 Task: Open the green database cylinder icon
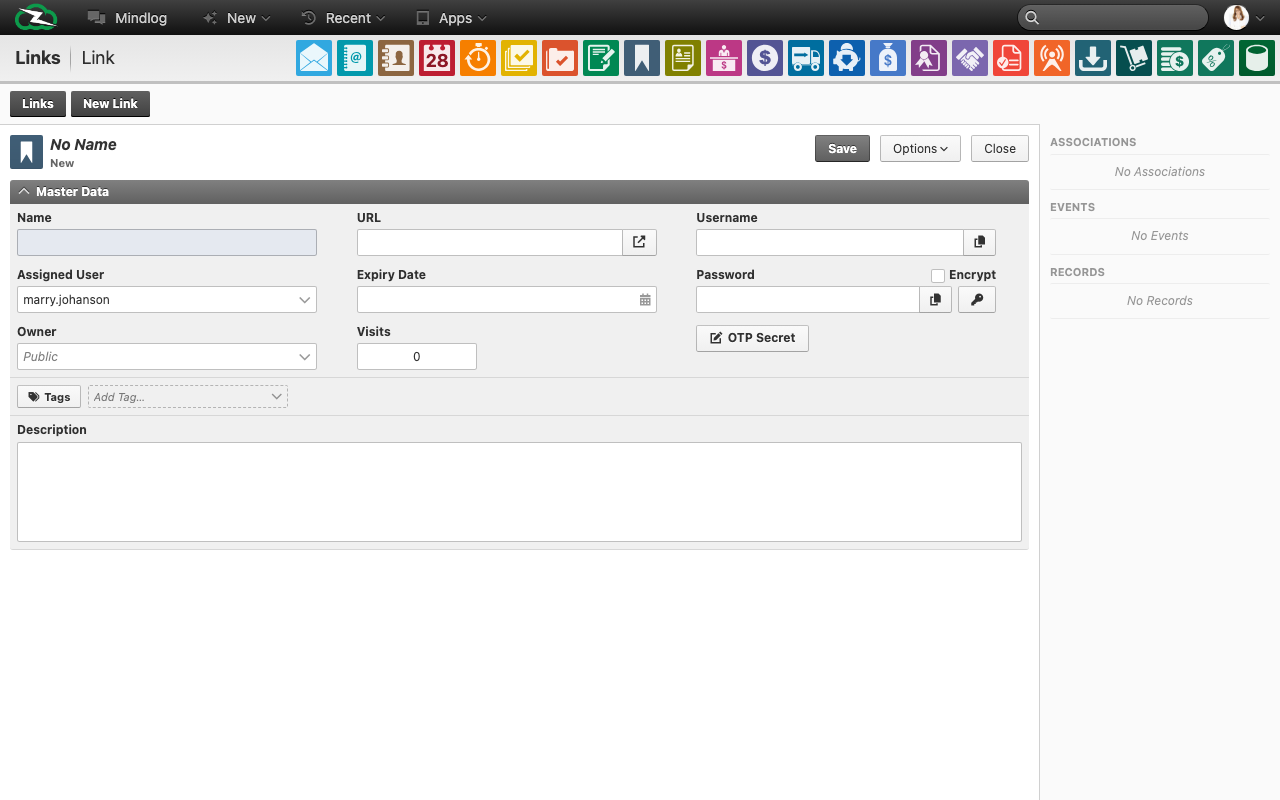(x=1257, y=58)
